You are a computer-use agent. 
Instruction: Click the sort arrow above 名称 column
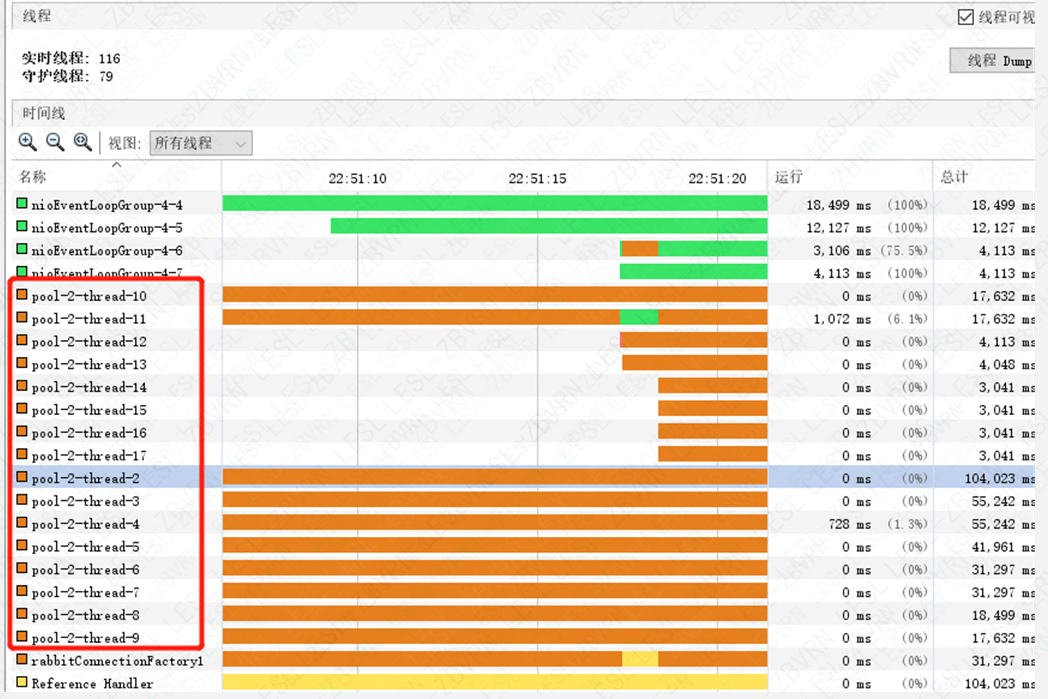point(117,164)
